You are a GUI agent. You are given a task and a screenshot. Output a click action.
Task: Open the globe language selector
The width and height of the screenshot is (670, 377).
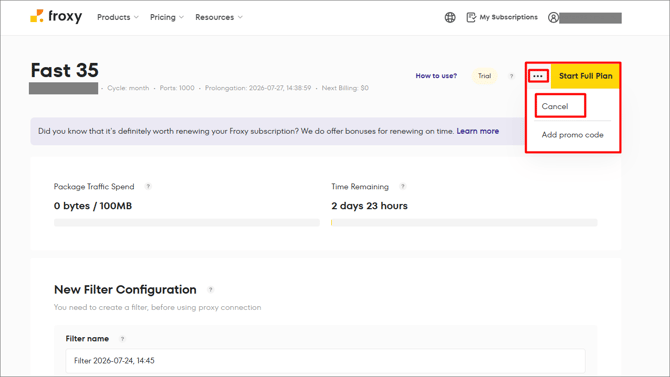tap(450, 18)
